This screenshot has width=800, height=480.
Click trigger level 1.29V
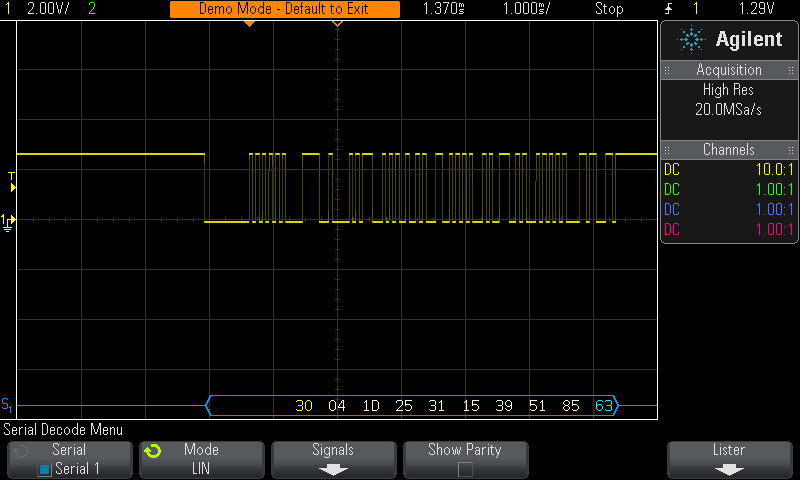click(757, 9)
